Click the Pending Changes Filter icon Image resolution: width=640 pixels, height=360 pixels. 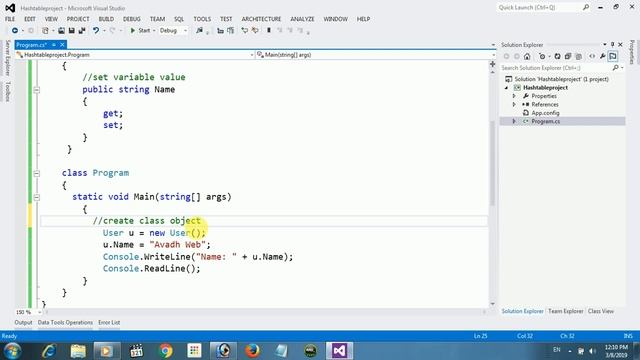(542, 56)
